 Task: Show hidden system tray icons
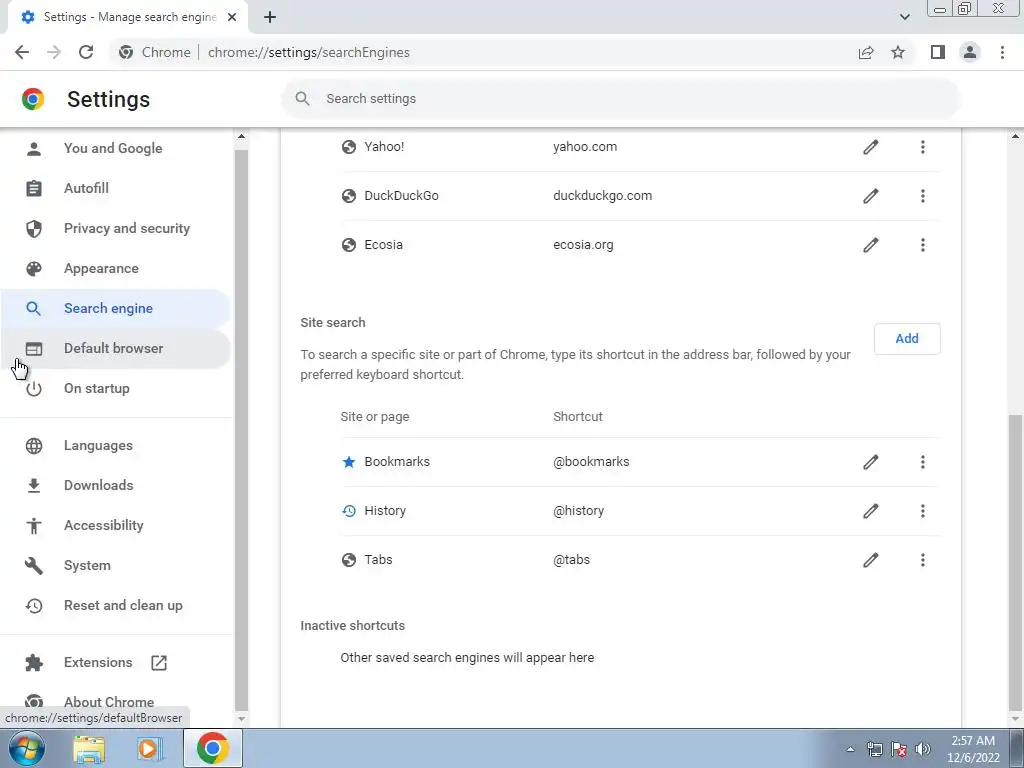(x=850, y=749)
